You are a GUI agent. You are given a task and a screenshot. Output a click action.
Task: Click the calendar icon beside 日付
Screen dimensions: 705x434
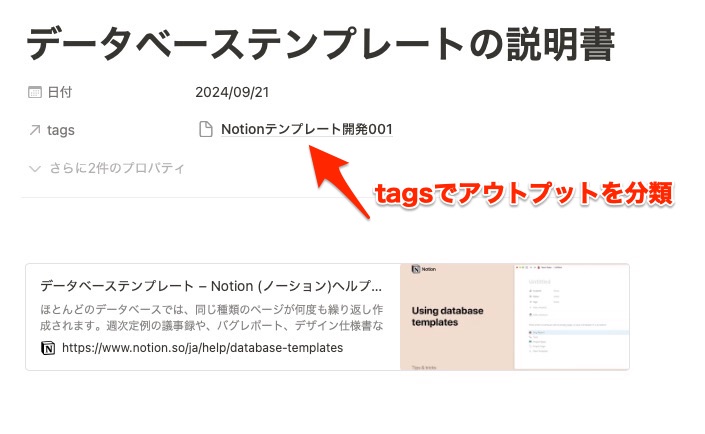[35, 92]
